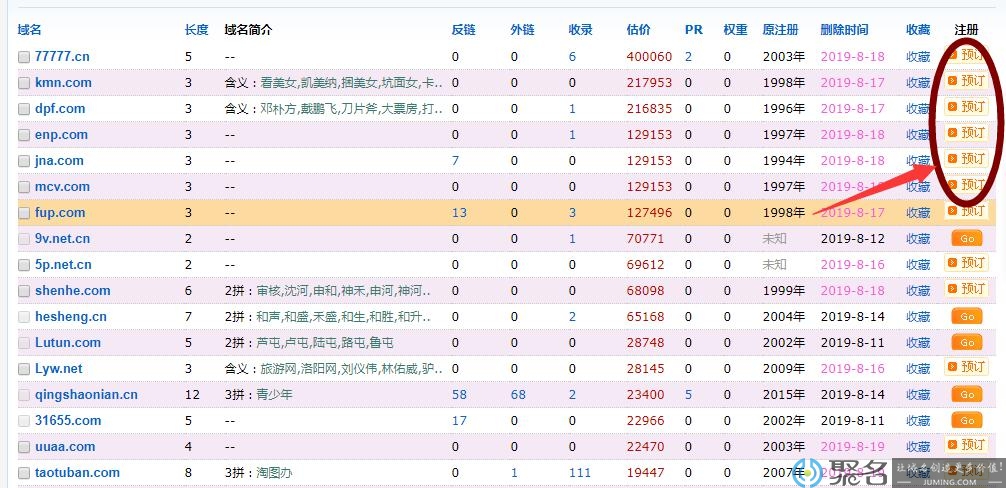Click the 反链 count 58 for qingshaonian.cn
Screen dimensions: 1006x488
[x=459, y=394]
